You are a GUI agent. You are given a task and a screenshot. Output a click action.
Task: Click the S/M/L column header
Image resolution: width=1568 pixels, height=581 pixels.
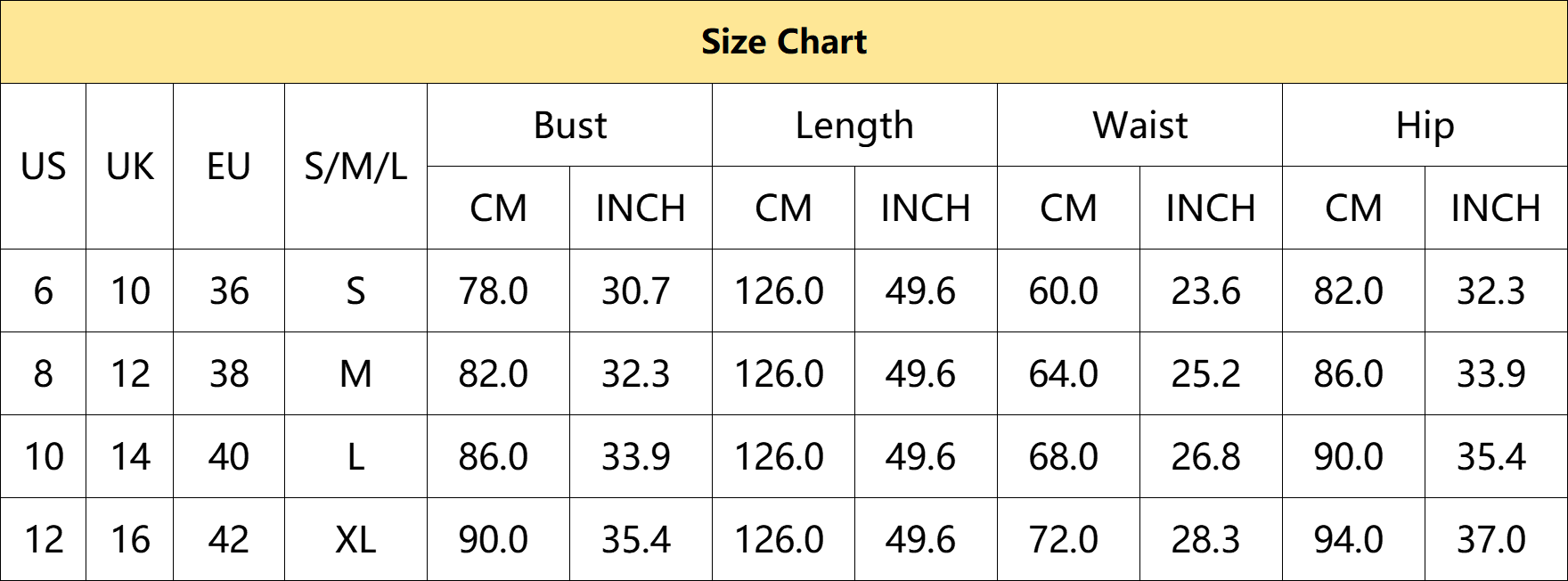tap(356, 167)
